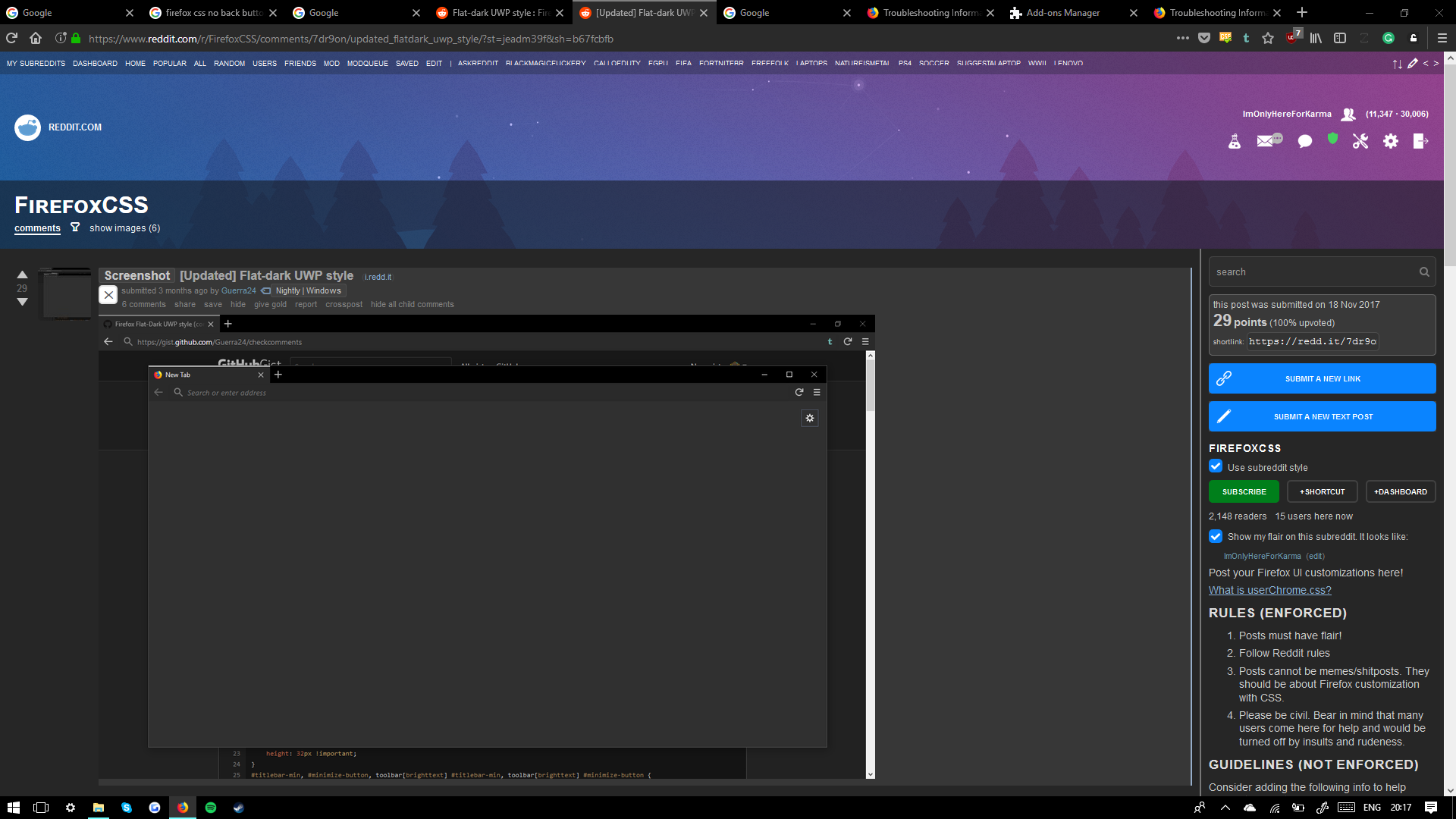The width and height of the screenshot is (1456, 819).
Task: Open the logout door icon
Action: tap(1420, 141)
